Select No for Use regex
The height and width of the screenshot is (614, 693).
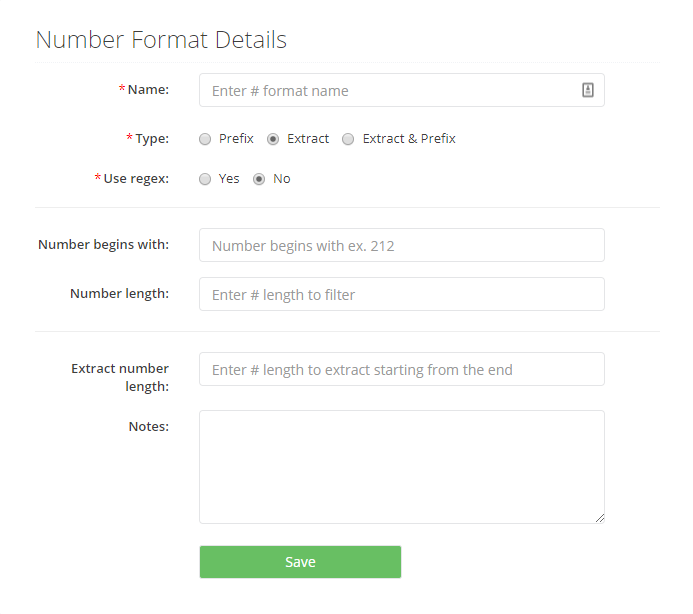259,179
